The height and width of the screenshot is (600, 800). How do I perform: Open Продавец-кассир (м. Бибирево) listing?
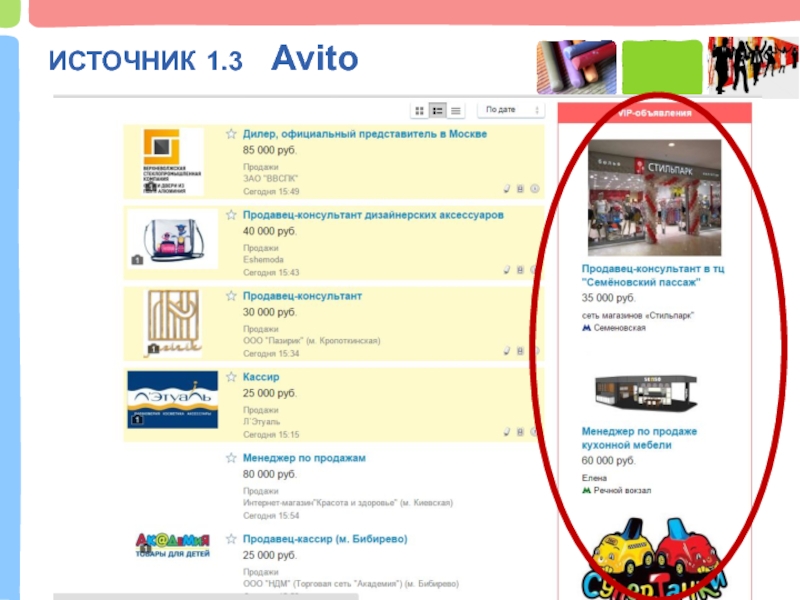coord(325,539)
